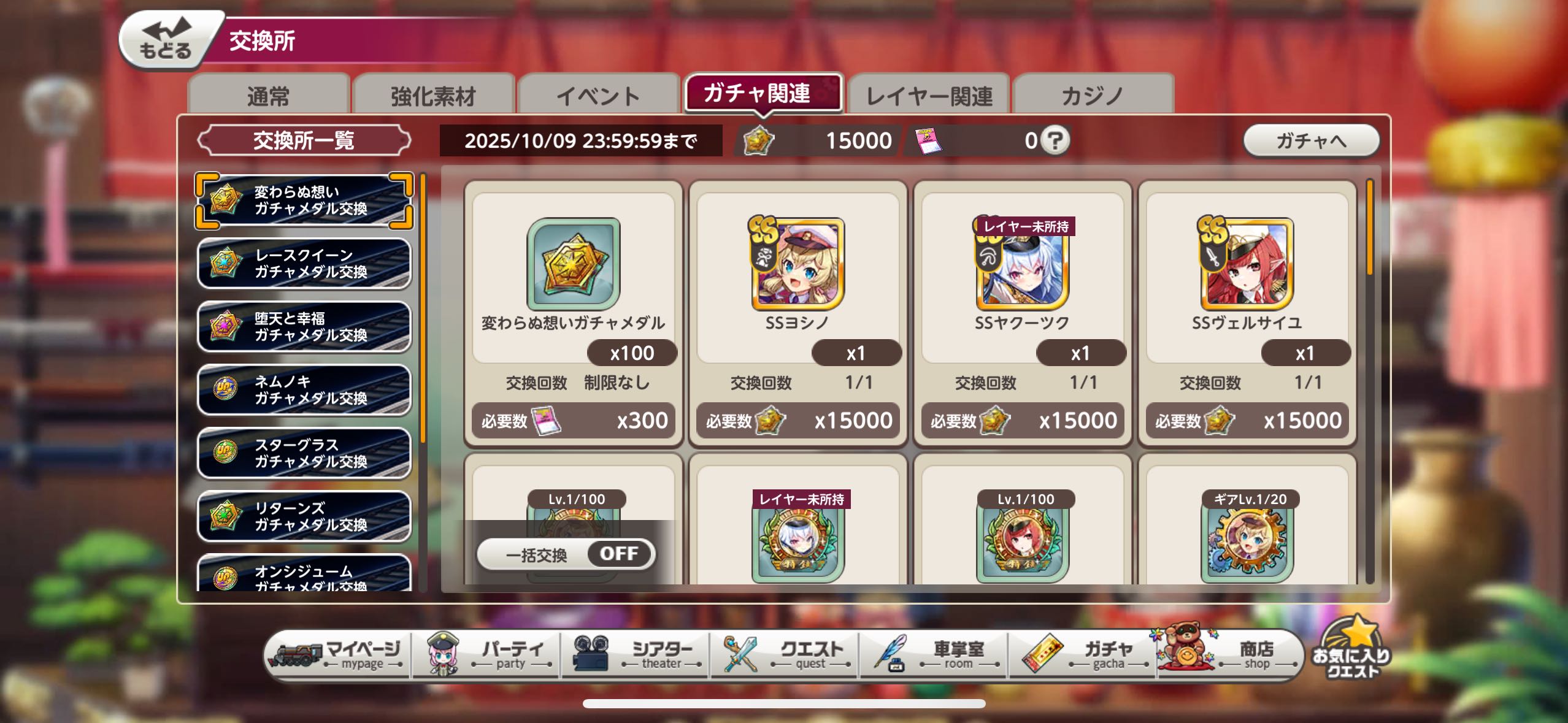Tap お気に入りクエスト star icon
This screenshot has height=723, width=1568.
(1352, 648)
